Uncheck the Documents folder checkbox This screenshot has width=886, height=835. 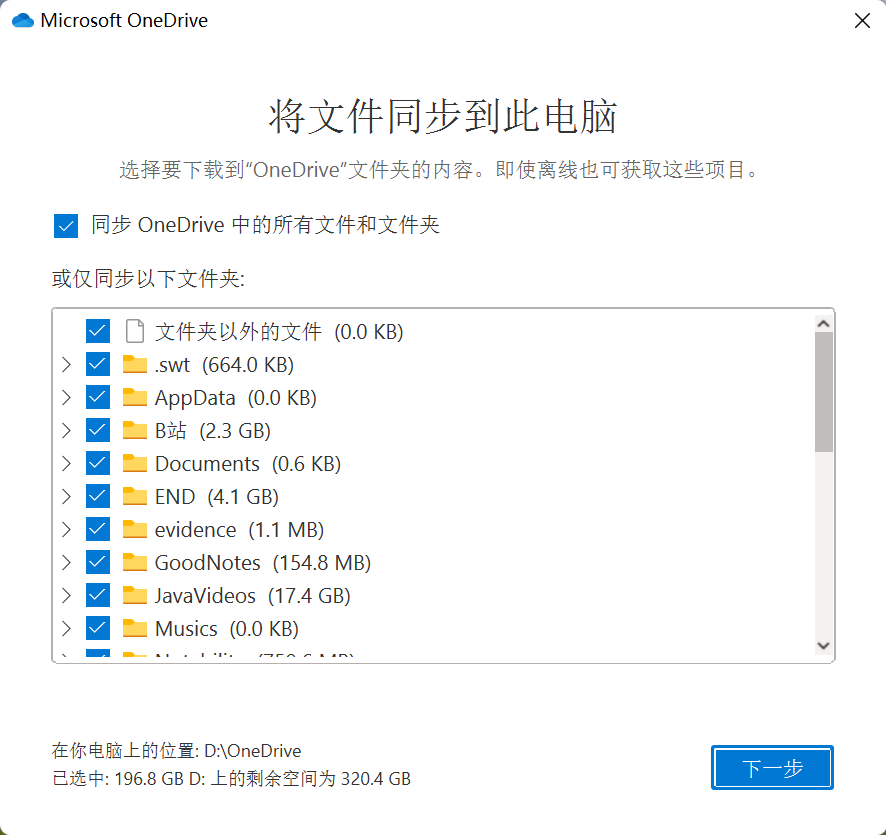[98, 463]
